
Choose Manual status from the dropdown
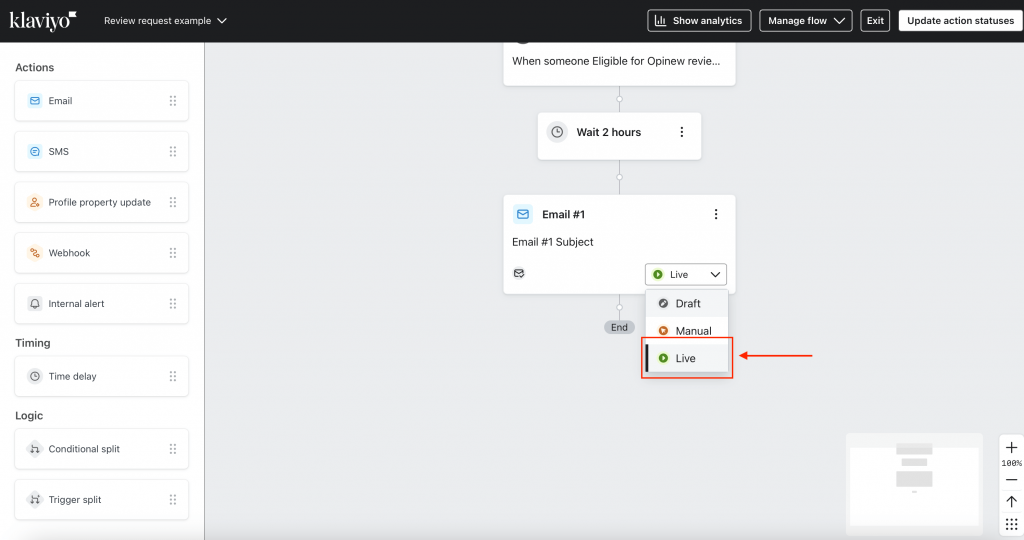(x=686, y=331)
